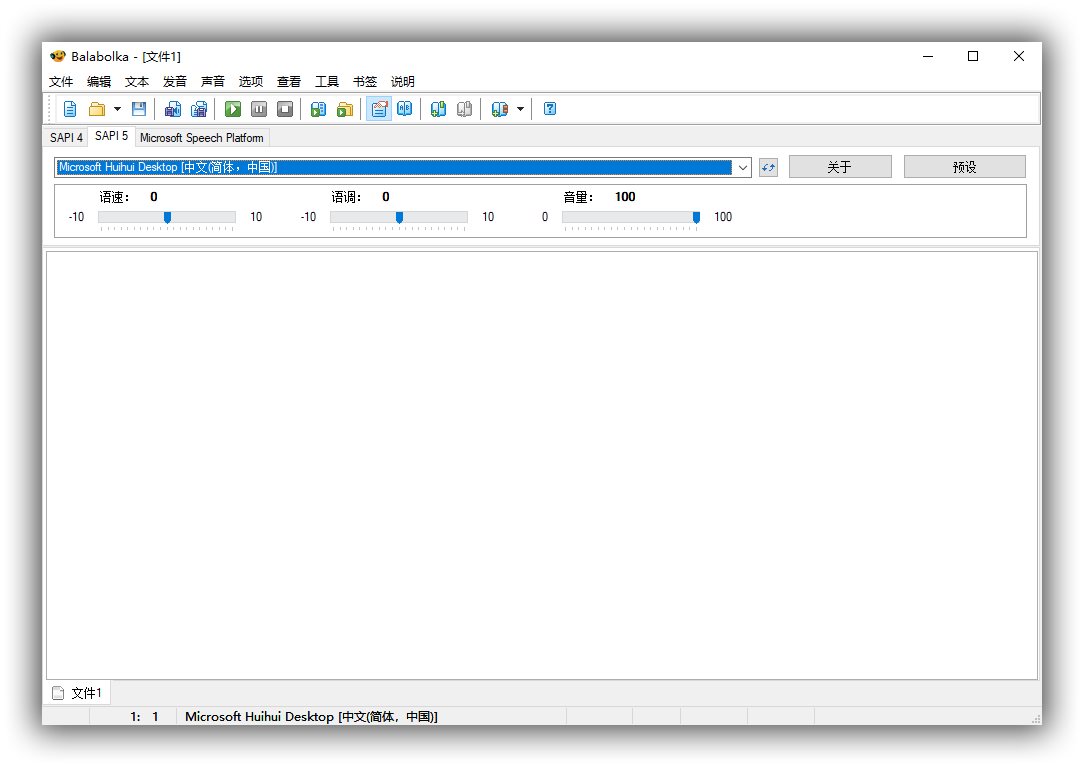This screenshot has height=767, width=1084.
Task: Click the 语调 pitch slider handle
Action: [x=399, y=217]
